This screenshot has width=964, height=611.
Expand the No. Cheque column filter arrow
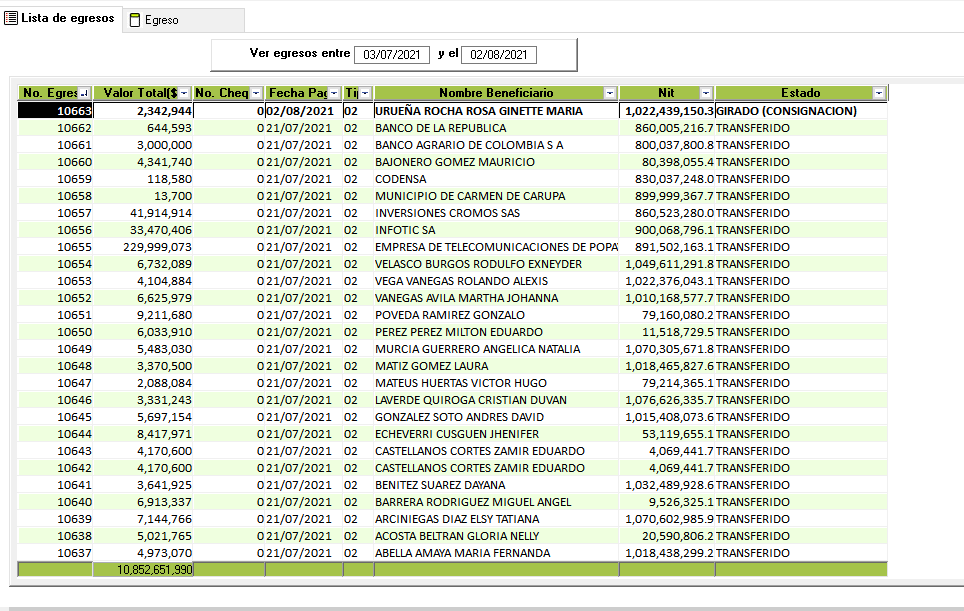(x=256, y=93)
